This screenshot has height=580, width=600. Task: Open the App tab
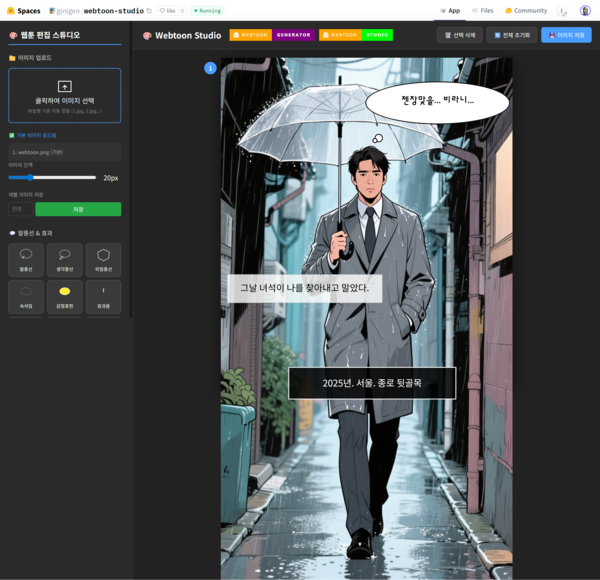tap(450, 11)
